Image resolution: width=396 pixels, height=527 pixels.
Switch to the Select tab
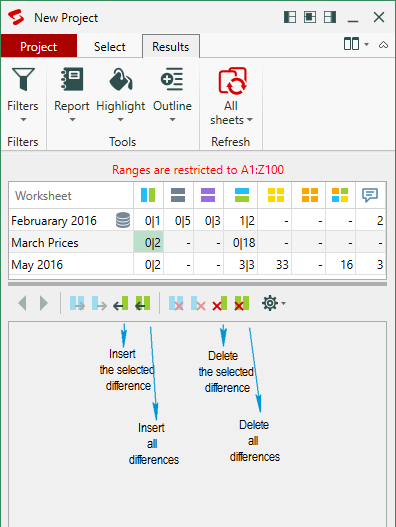point(110,46)
